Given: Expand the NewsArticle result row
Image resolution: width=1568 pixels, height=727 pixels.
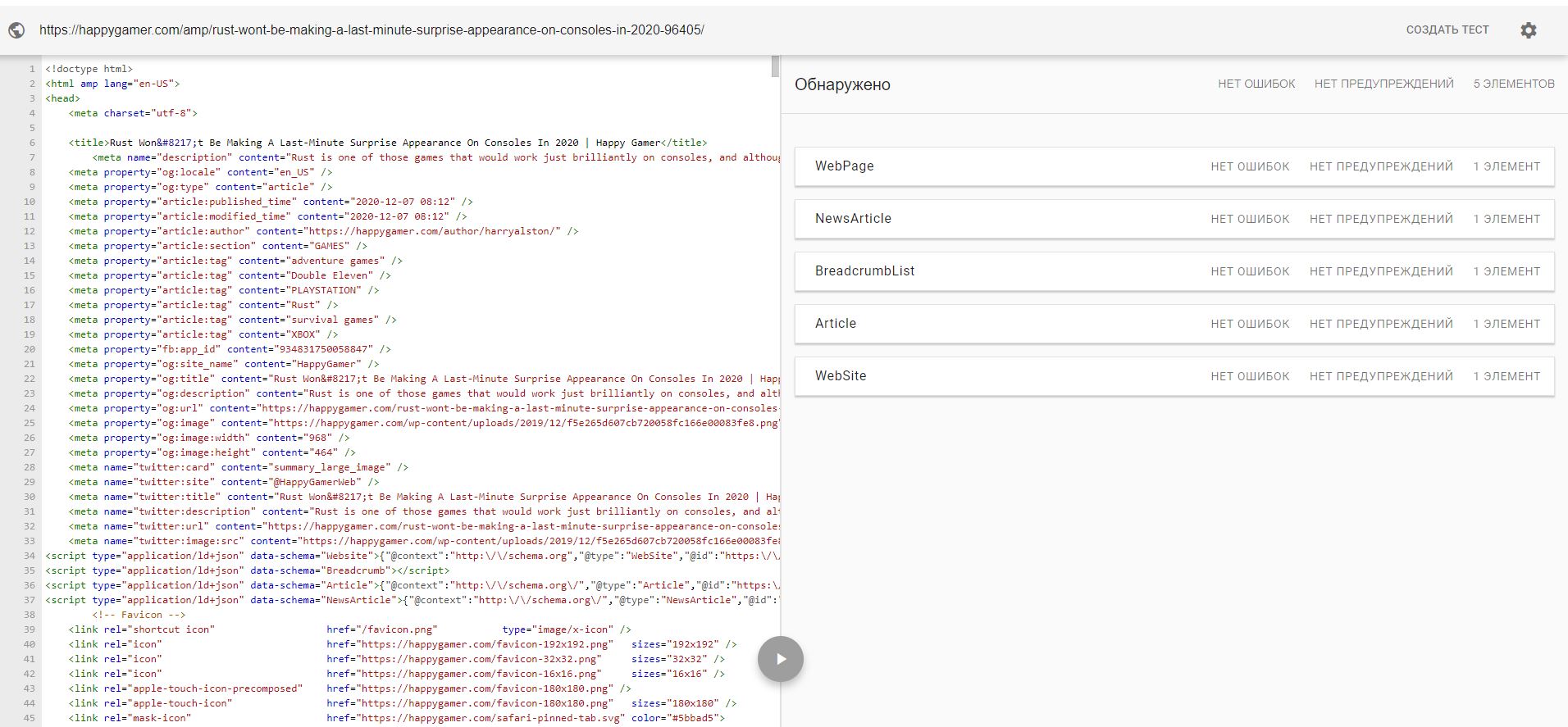Looking at the screenshot, I should 1174,219.
